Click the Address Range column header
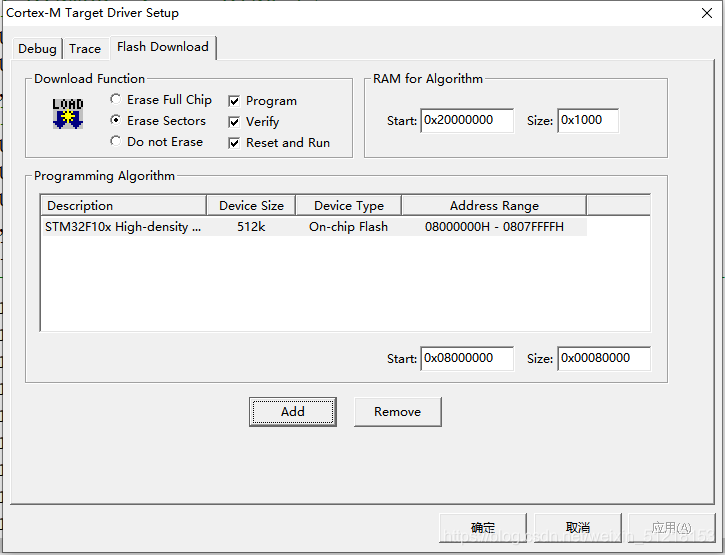The image size is (725, 555). click(x=494, y=206)
